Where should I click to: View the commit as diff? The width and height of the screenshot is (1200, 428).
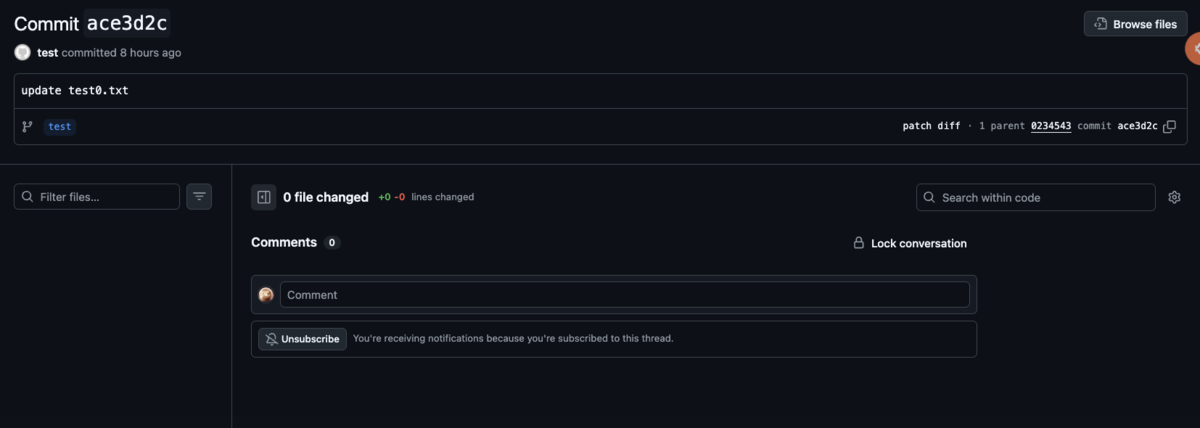949,127
